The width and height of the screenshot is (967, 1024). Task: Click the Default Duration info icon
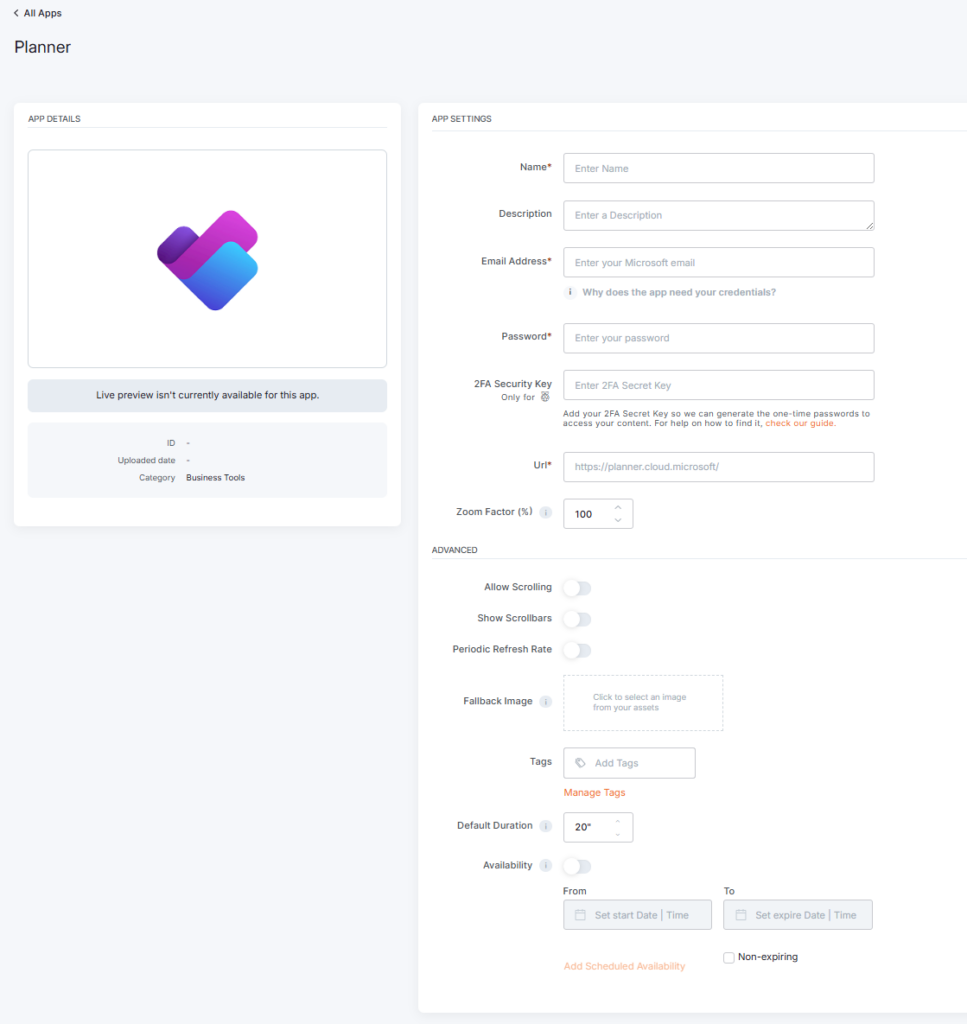click(546, 826)
